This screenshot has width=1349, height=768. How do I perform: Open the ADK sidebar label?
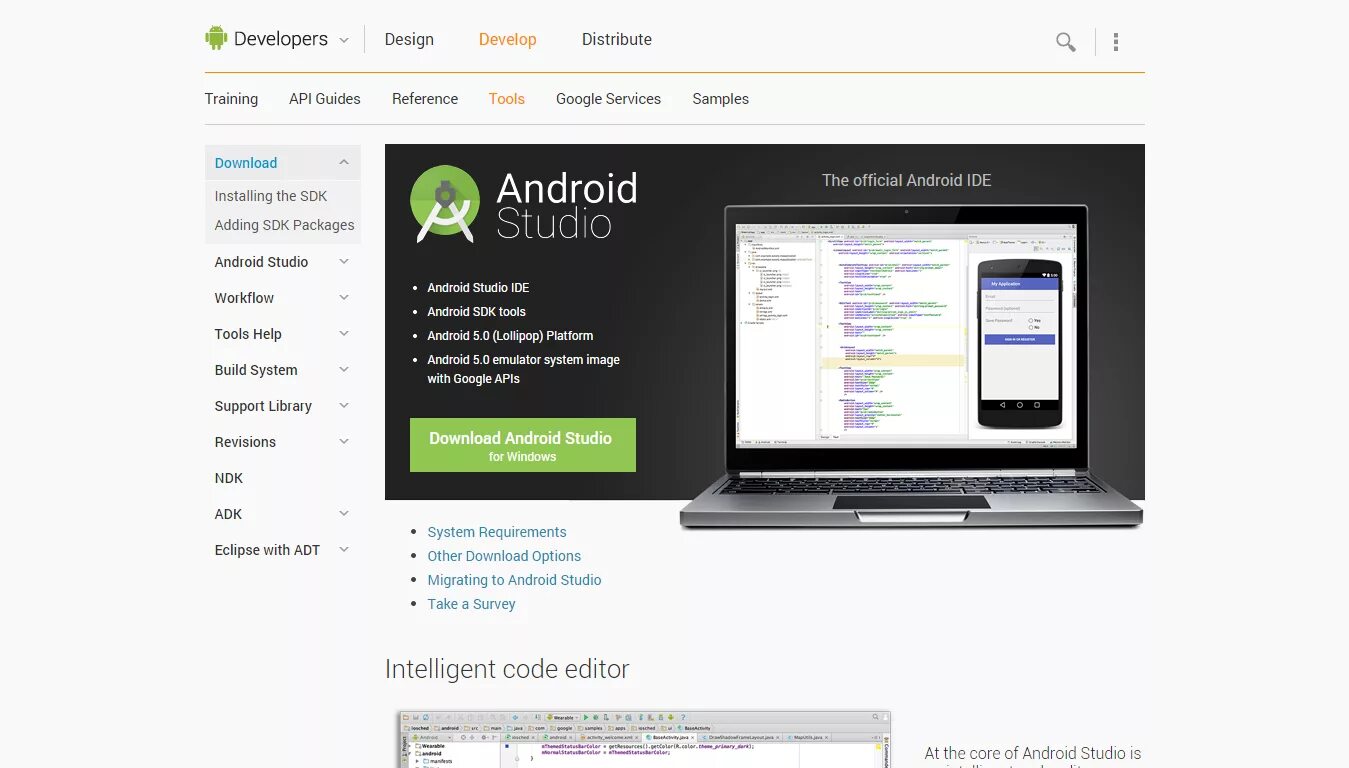(228, 514)
